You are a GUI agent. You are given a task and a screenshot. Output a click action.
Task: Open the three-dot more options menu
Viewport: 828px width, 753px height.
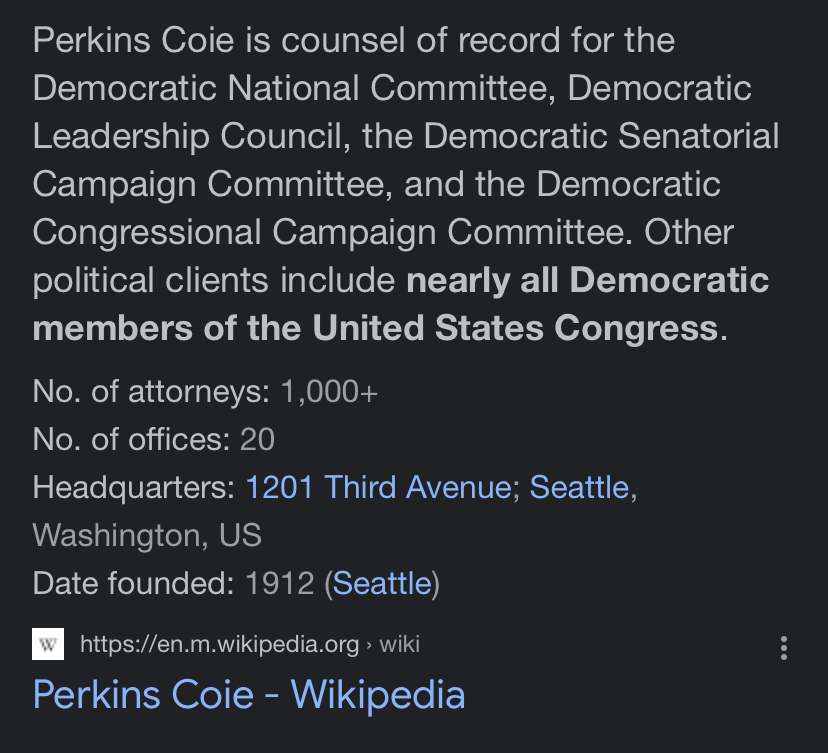[784, 648]
